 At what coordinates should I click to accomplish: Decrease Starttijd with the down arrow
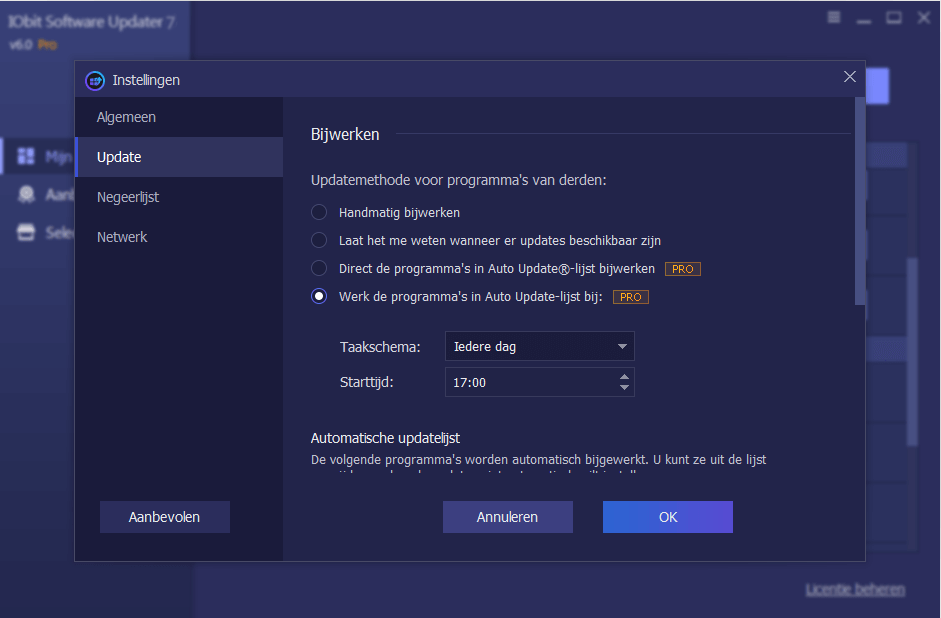(x=625, y=387)
